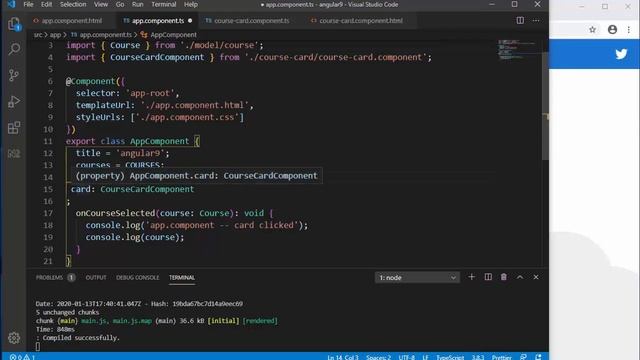Open the View menu
640x360 pixels.
(x=101, y=4)
